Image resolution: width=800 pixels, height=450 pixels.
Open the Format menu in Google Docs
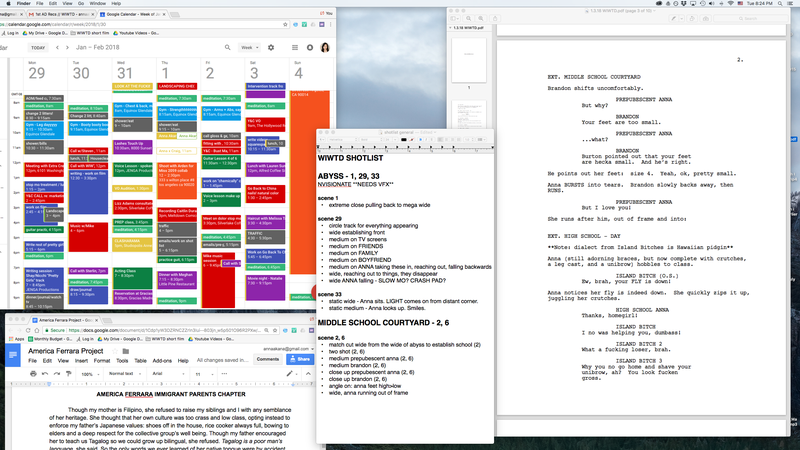(x=102, y=361)
